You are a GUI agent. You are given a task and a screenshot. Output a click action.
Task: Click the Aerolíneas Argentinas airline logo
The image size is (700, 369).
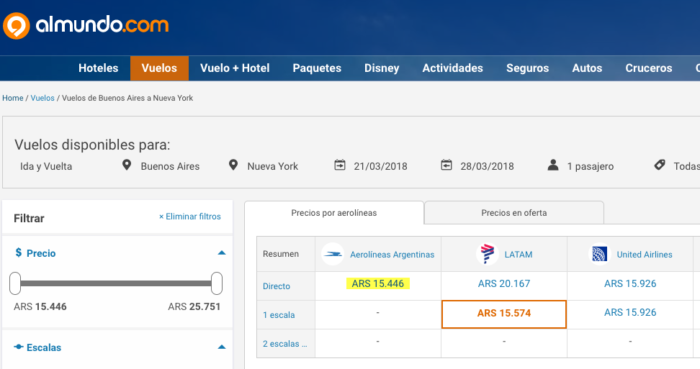click(333, 254)
